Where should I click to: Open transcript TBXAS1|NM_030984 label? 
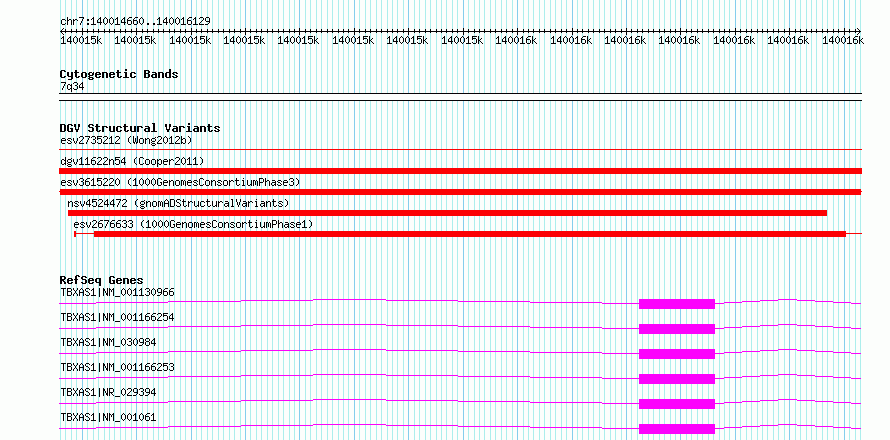pos(108,342)
